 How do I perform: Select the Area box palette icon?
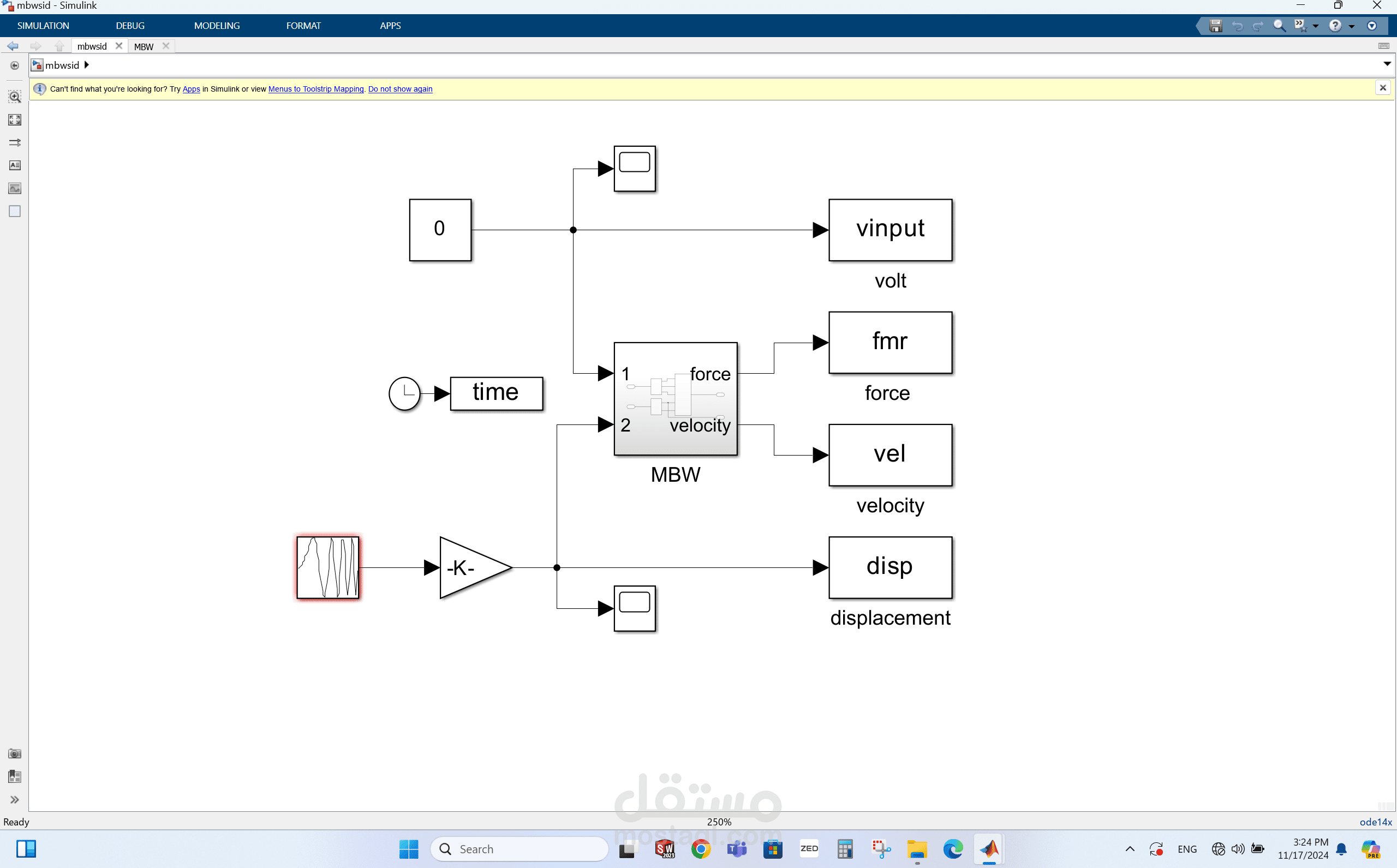click(x=14, y=211)
